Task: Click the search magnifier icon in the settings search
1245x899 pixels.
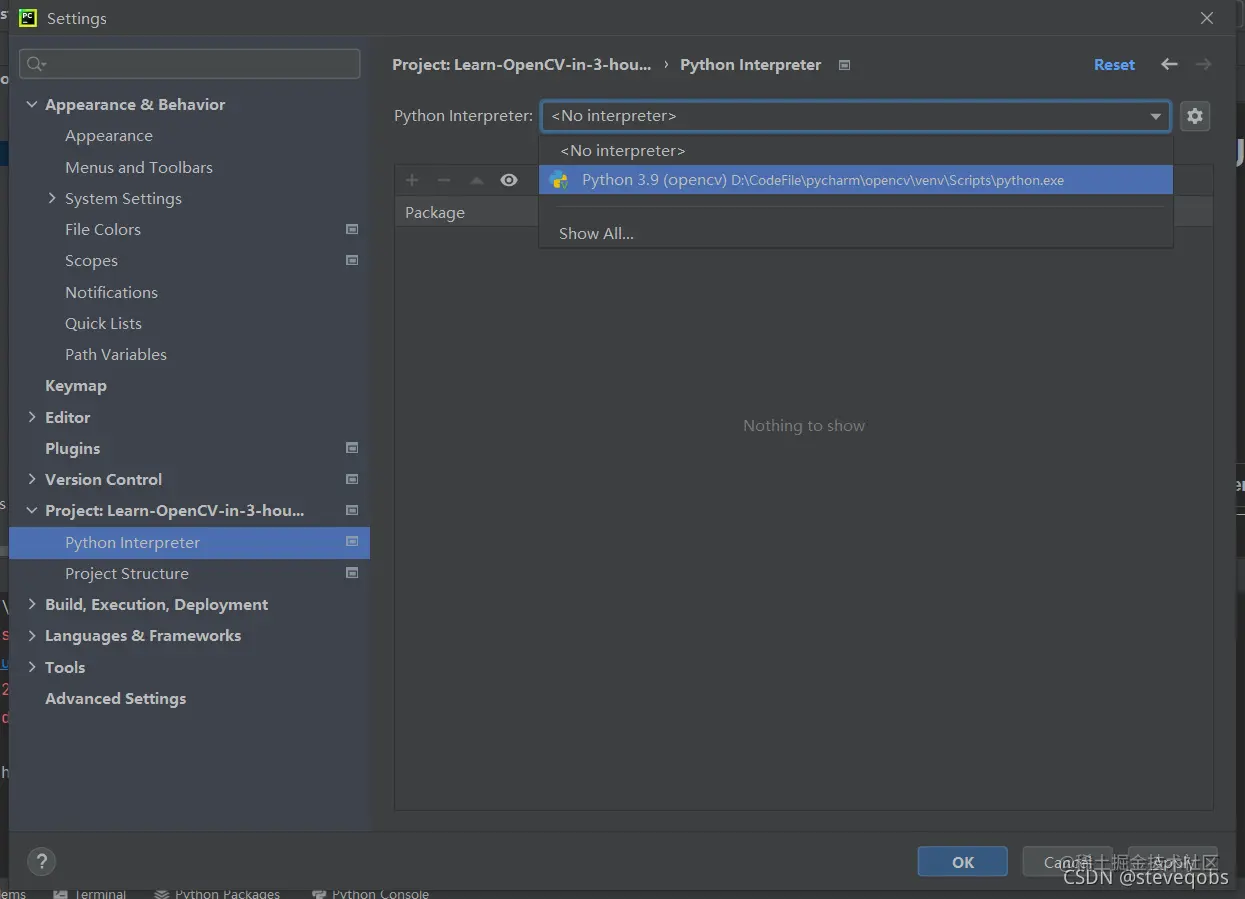Action: (36, 64)
